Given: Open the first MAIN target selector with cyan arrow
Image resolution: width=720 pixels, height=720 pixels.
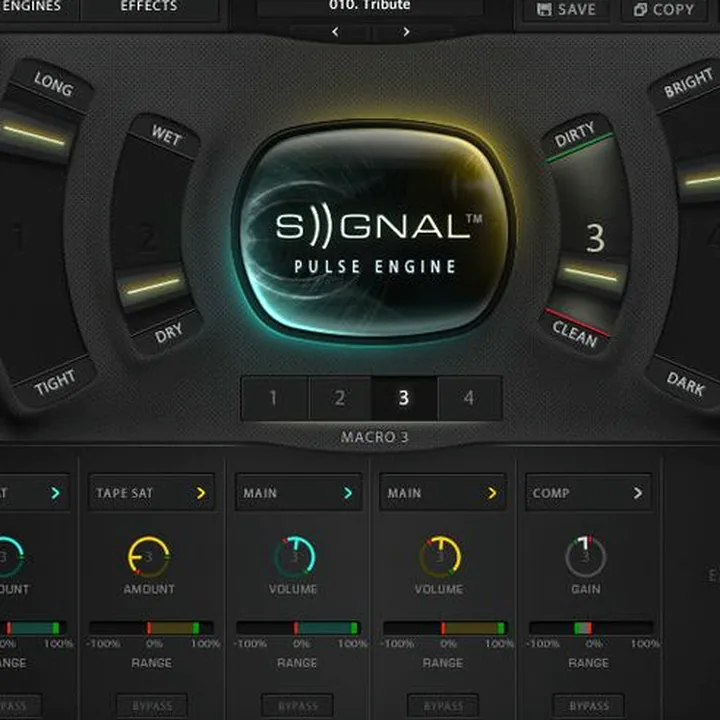Looking at the screenshot, I should click(x=298, y=493).
